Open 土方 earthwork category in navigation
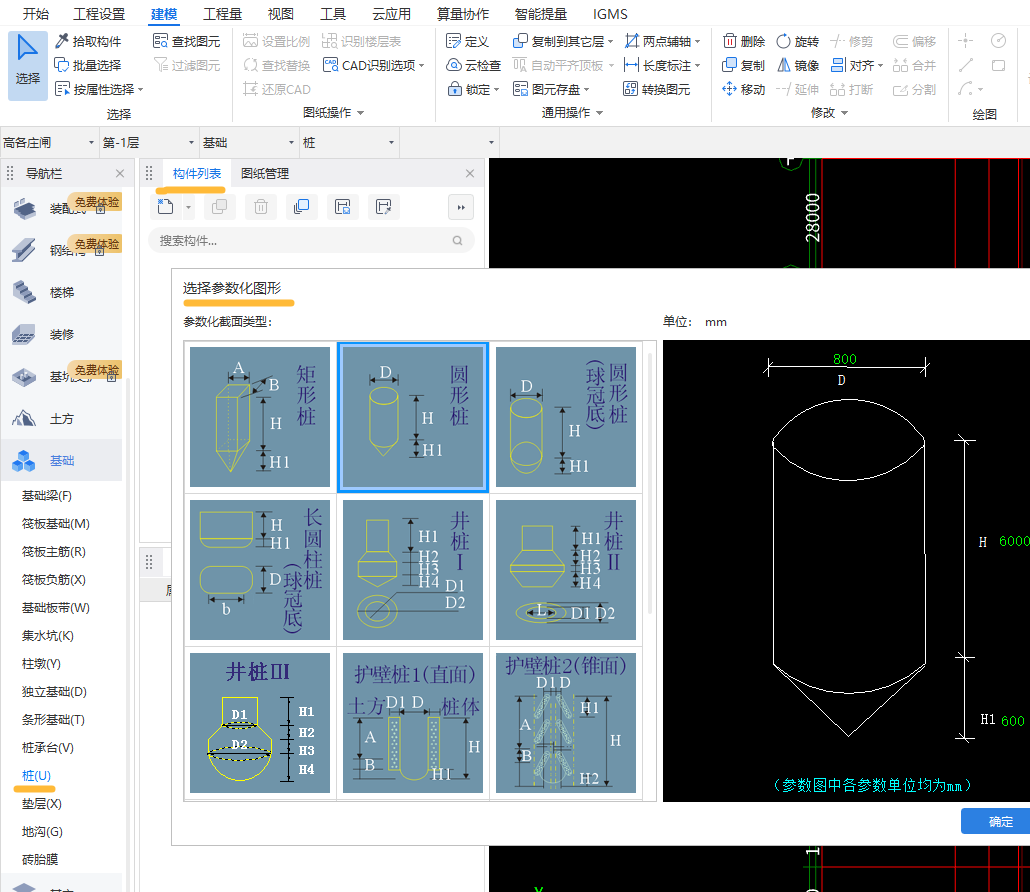This screenshot has width=1030, height=892. point(62,418)
